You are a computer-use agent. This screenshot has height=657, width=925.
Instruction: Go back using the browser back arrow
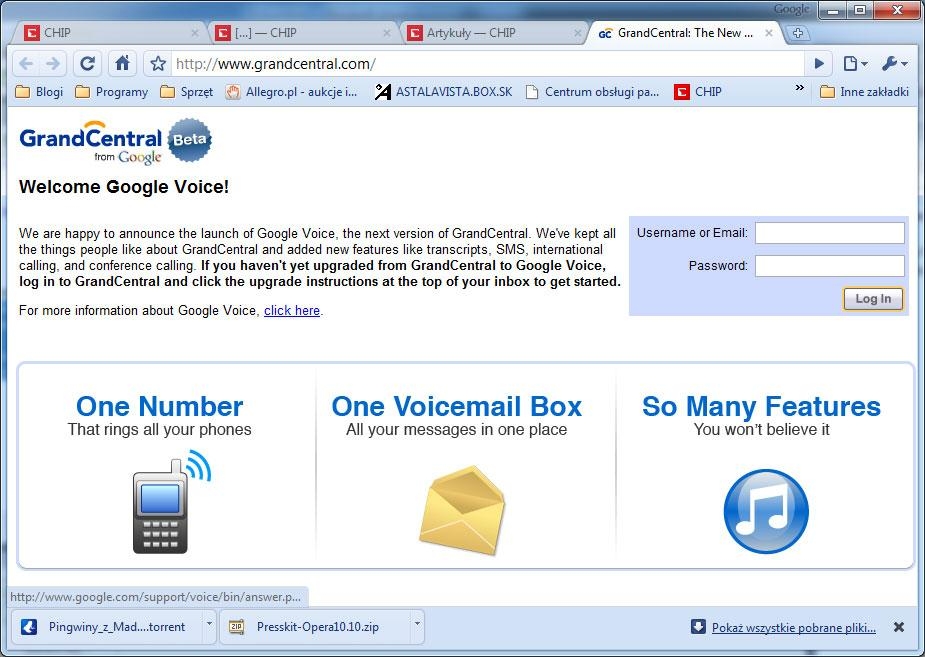pyautogui.click(x=26, y=64)
